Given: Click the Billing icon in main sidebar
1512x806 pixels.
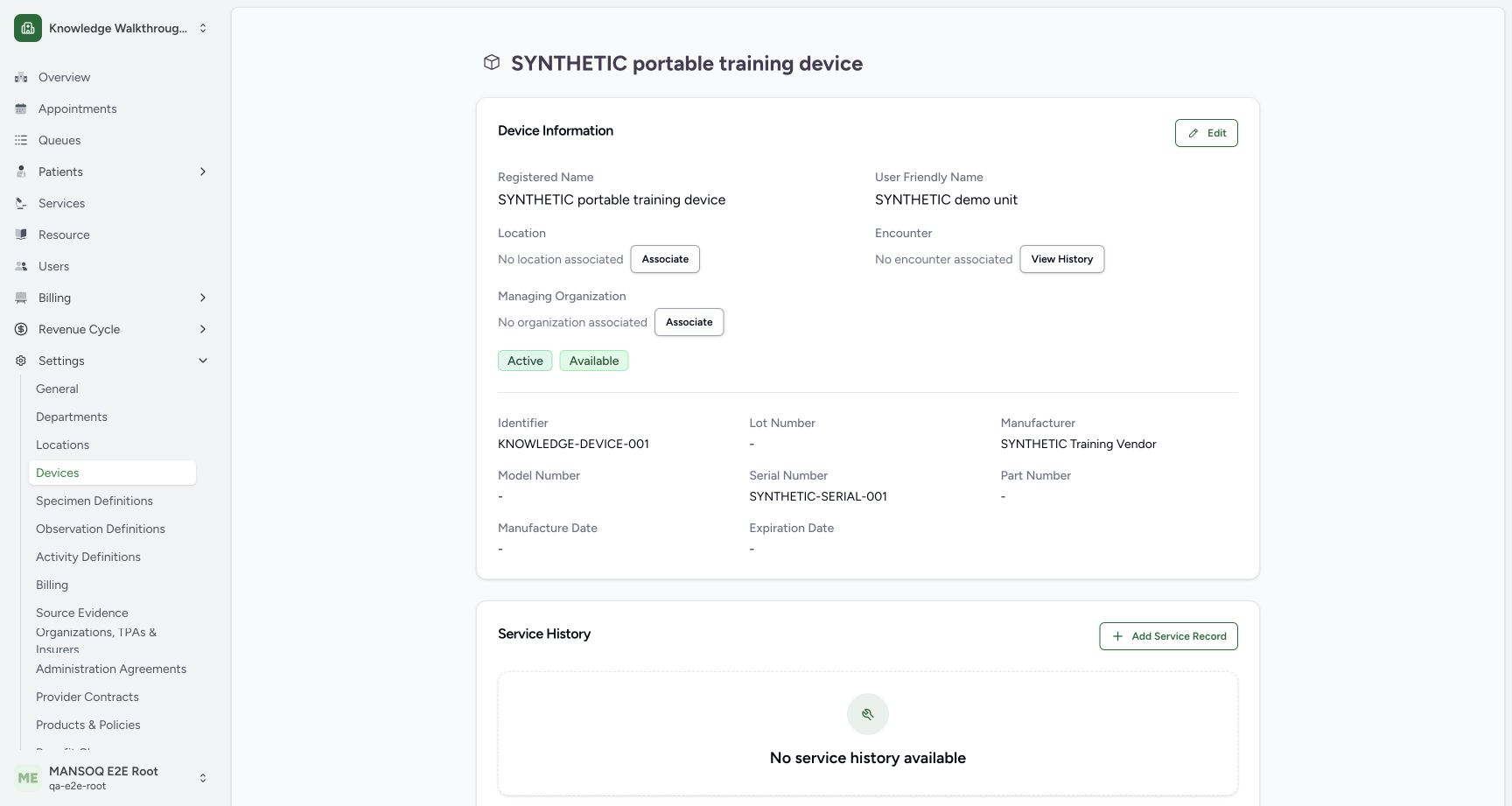Looking at the screenshot, I should click(x=21, y=298).
